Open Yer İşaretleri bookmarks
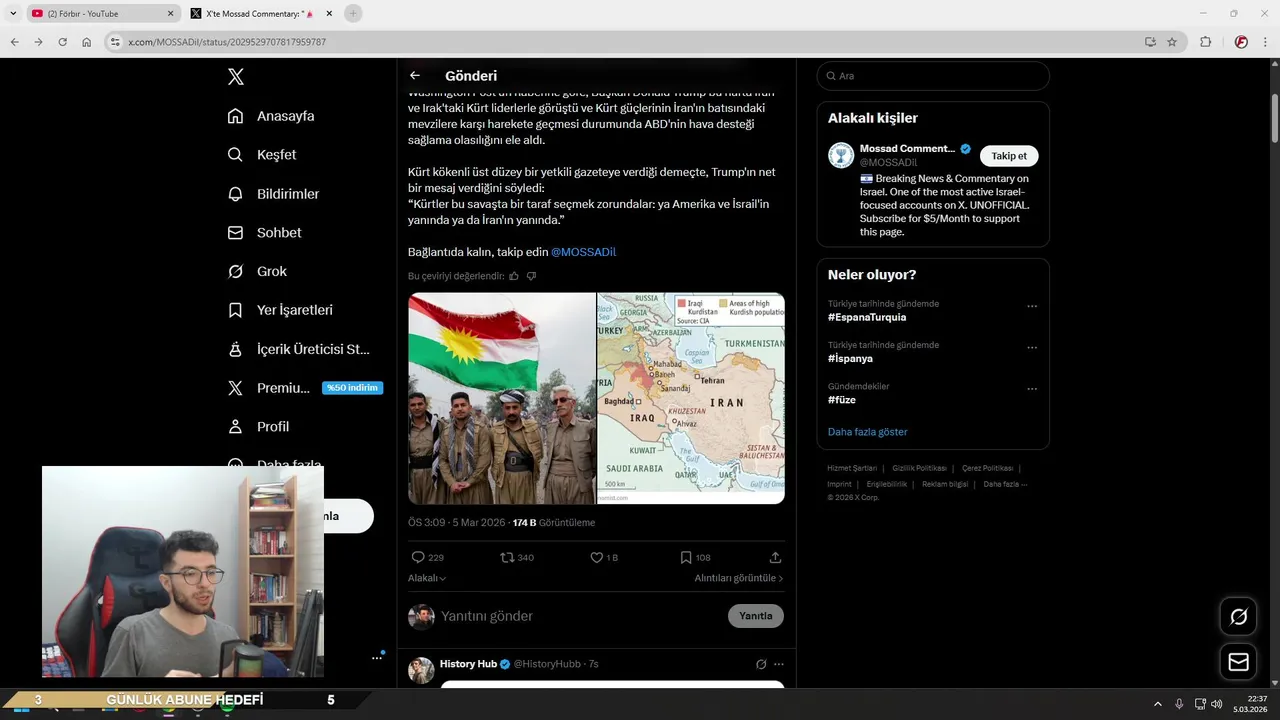The image size is (1280, 720). click(x=280, y=311)
